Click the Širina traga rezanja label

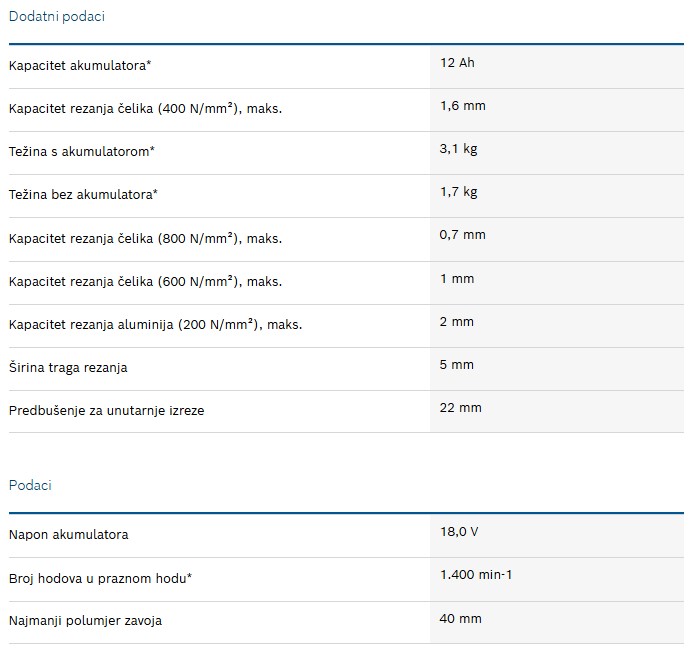[x=68, y=368]
